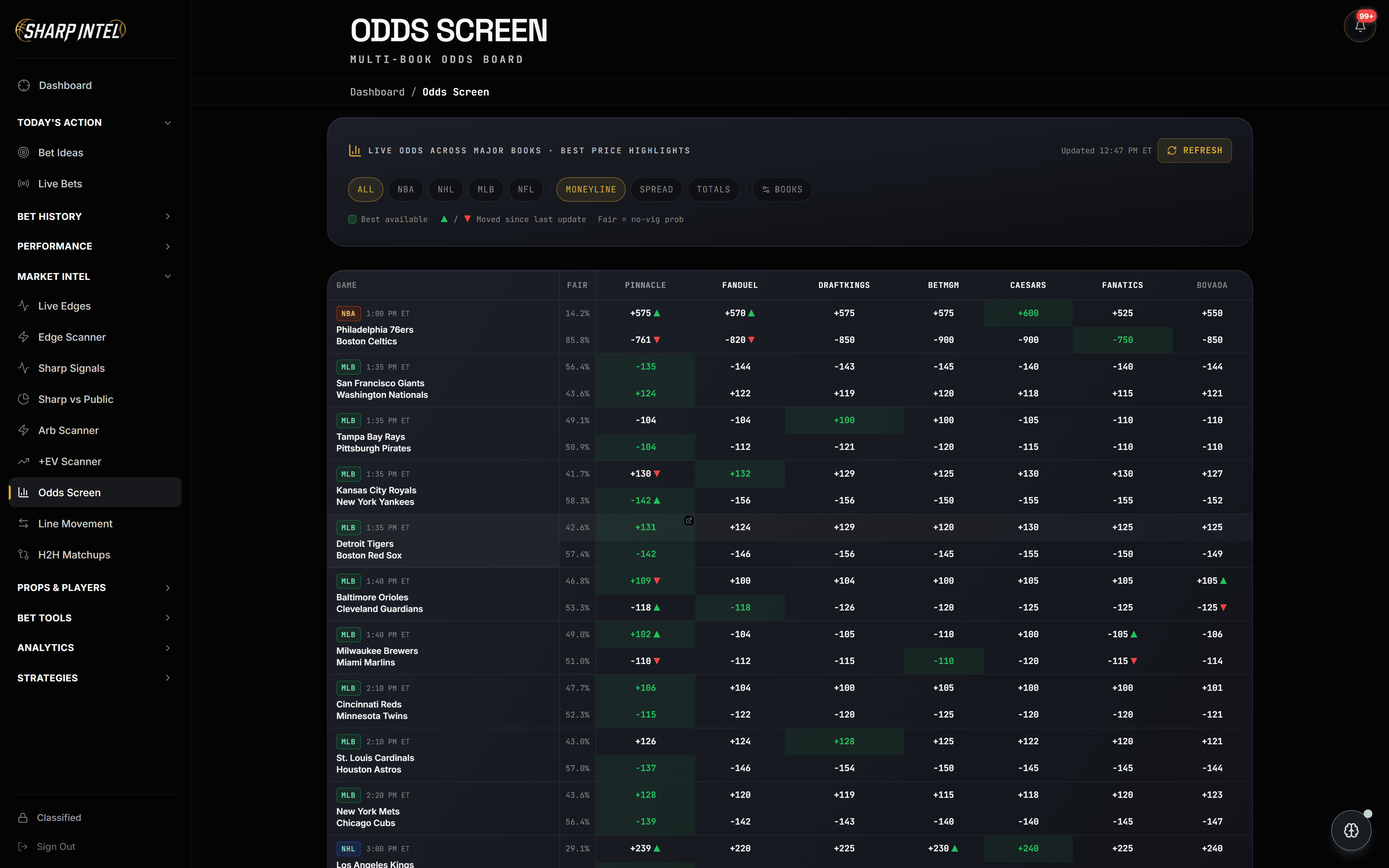This screenshot has height=868, width=1389.
Task: Click the Philadelphia 76ers game name
Action: tap(375, 329)
